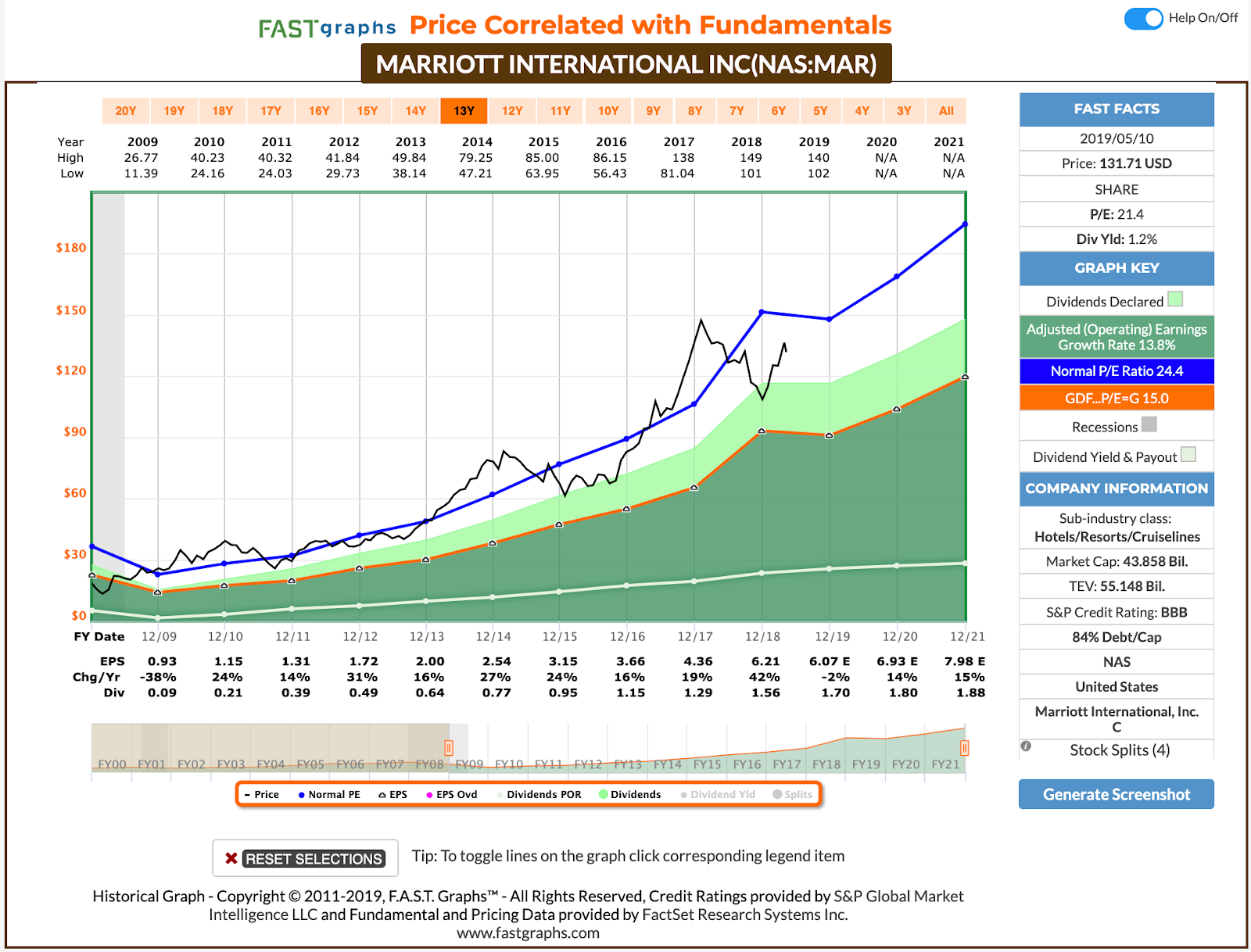Click FY15 on the range navigator
The image size is (1251, 952).
[707, 764]
